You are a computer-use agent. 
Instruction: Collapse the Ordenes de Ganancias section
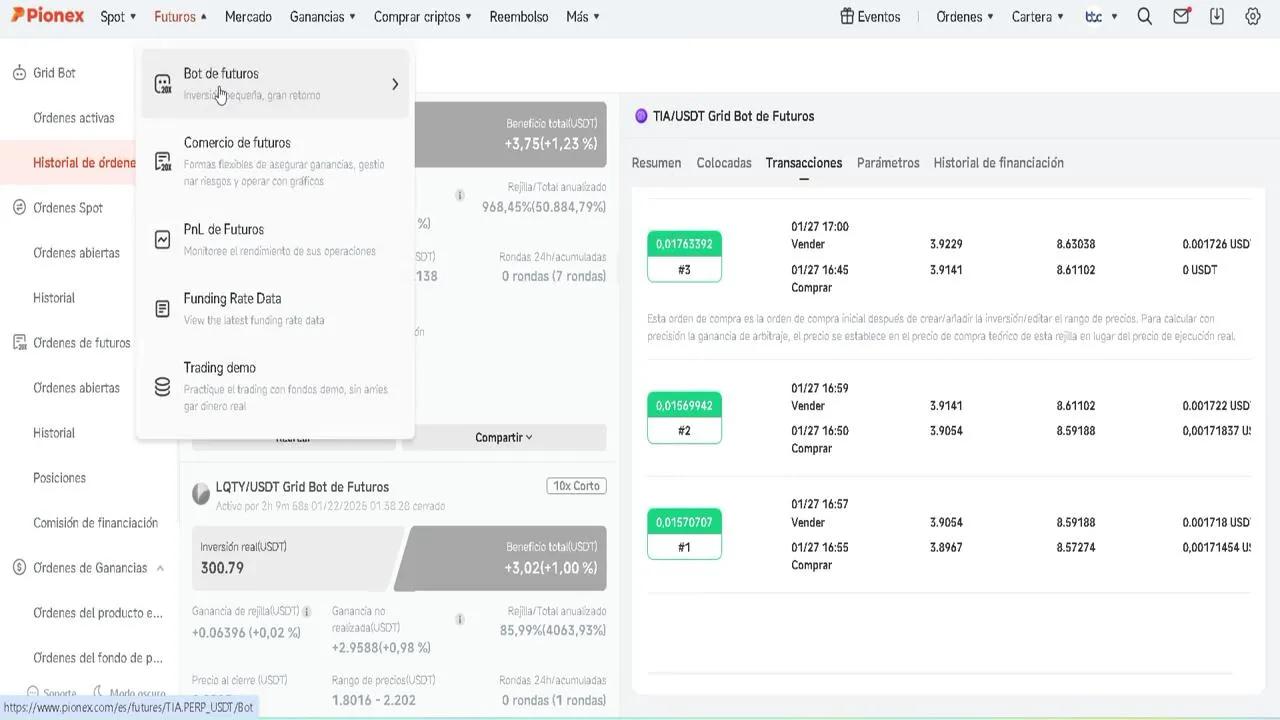pyautogui.click(x=159, y=568)
